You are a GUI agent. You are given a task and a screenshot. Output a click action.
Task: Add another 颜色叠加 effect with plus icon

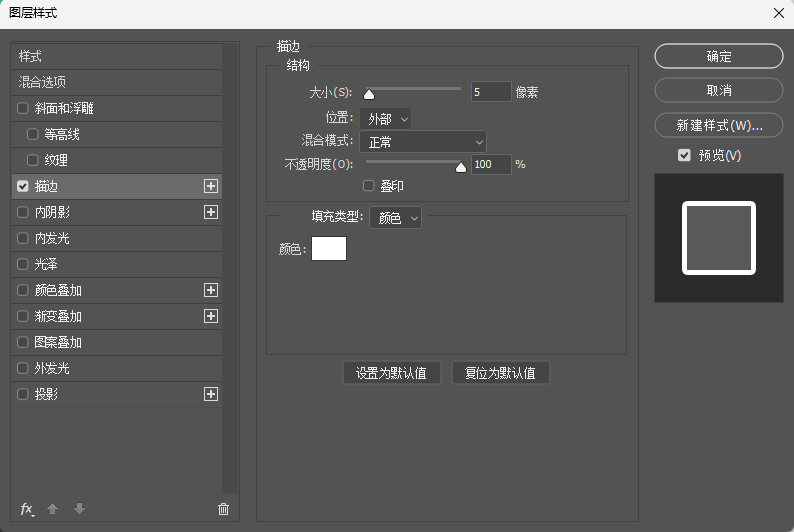211,290
